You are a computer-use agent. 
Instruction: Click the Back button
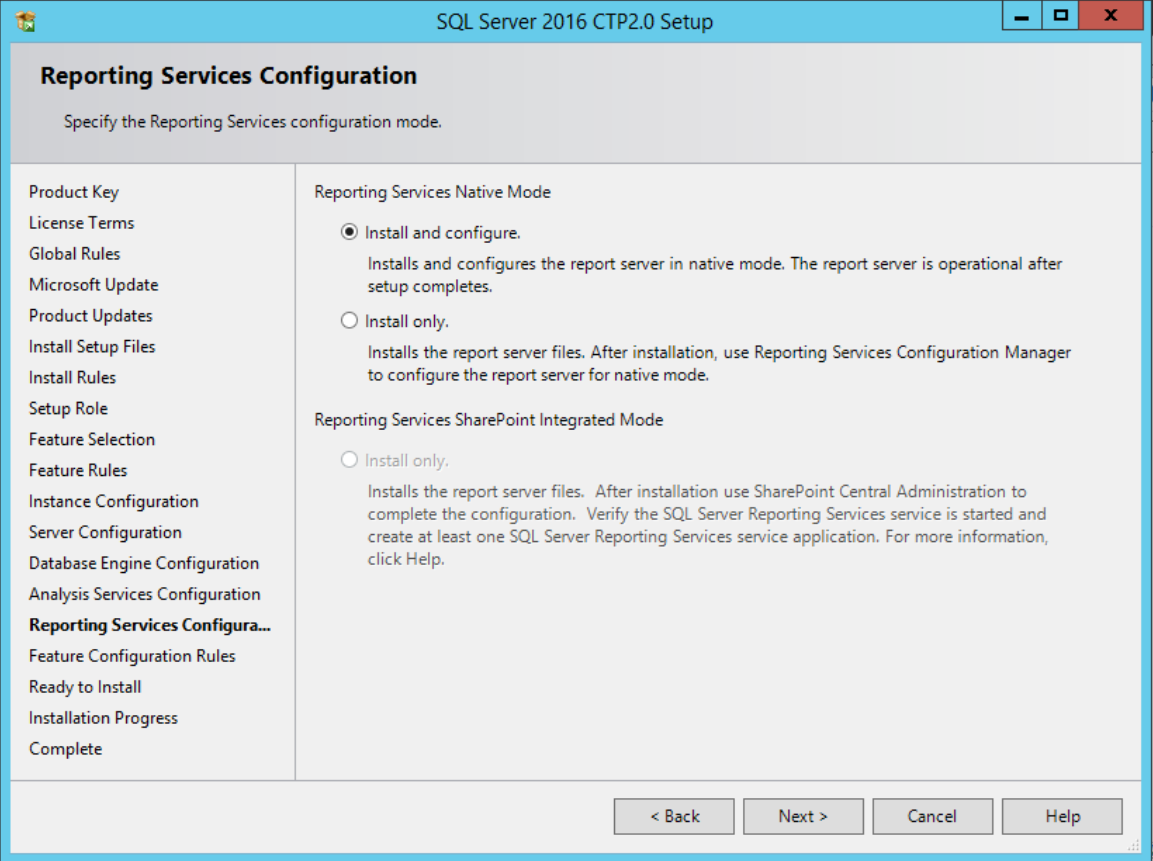tap(674, 816)
